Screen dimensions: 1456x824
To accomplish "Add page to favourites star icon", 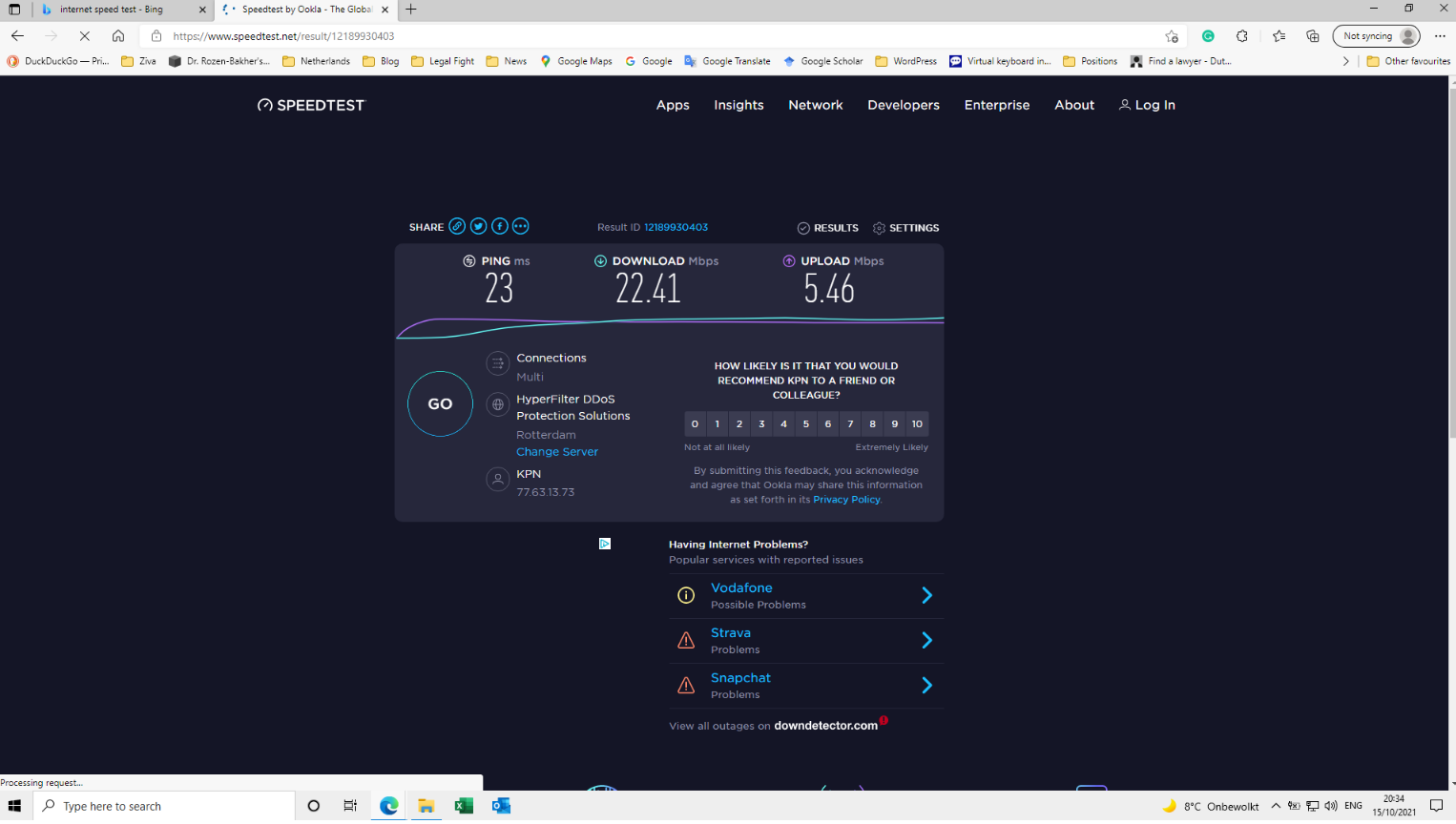I will tap(1172, 36).
